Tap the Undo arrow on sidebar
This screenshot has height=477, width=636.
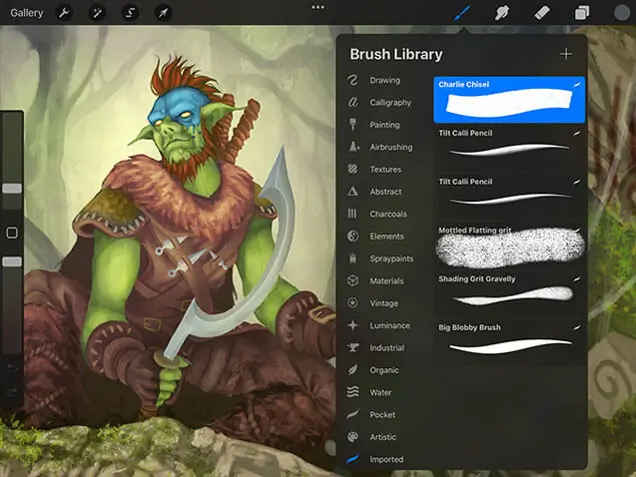pos(12,368)
